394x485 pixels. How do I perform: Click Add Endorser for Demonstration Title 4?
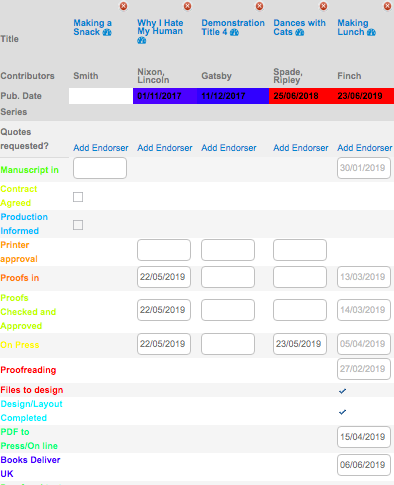coord(229,148)
